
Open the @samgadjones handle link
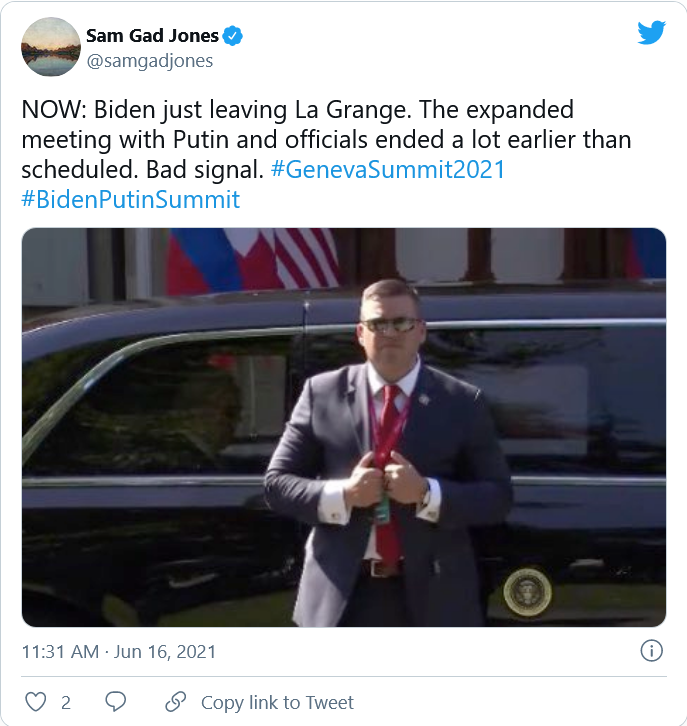[x=149, y=61]
